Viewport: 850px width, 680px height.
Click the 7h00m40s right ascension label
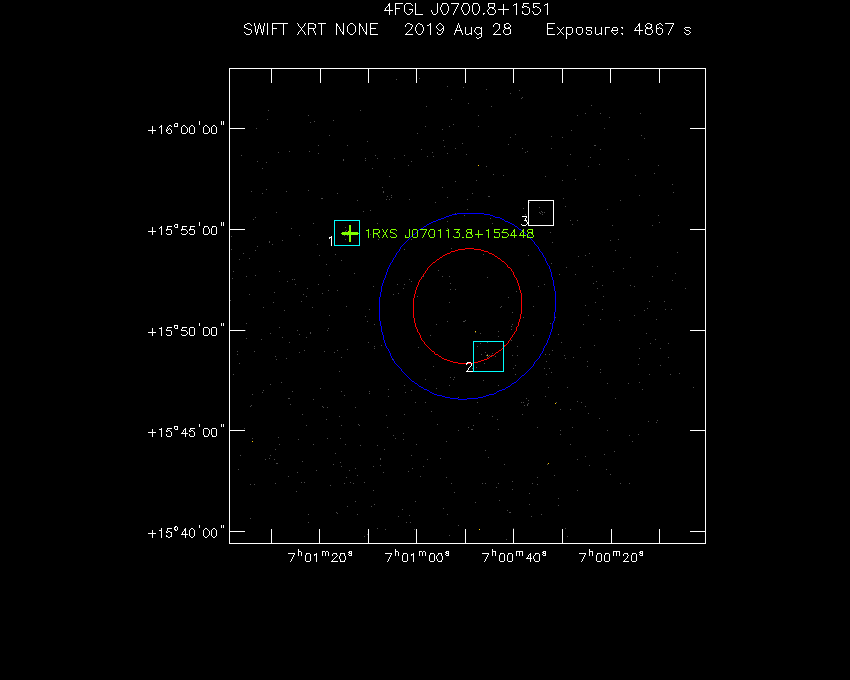point(514,557)
